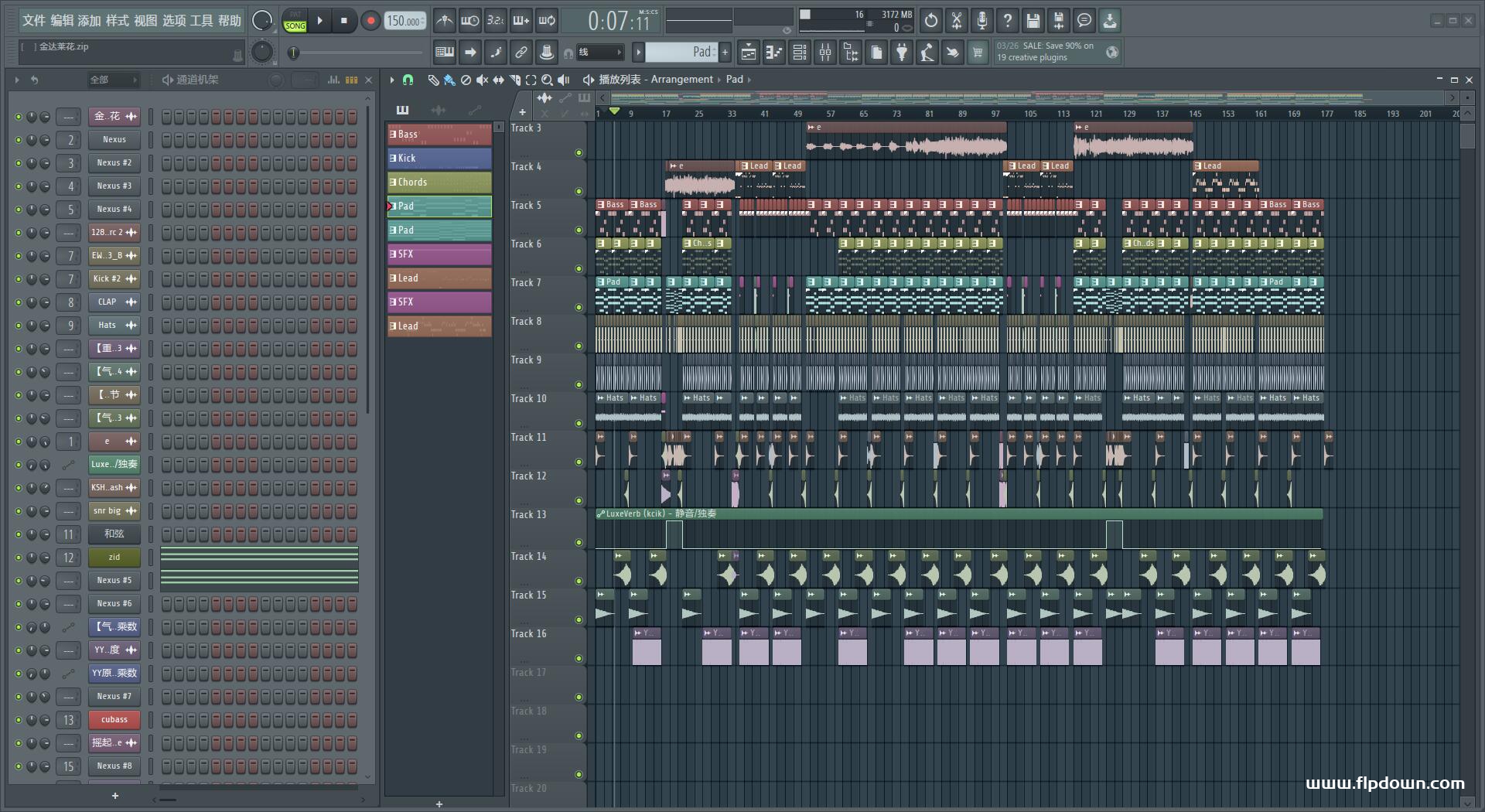The height and width of the screenshot is (812, 1485).
Task: Toggle blend recording overdub icon
Action: point(521,21)
